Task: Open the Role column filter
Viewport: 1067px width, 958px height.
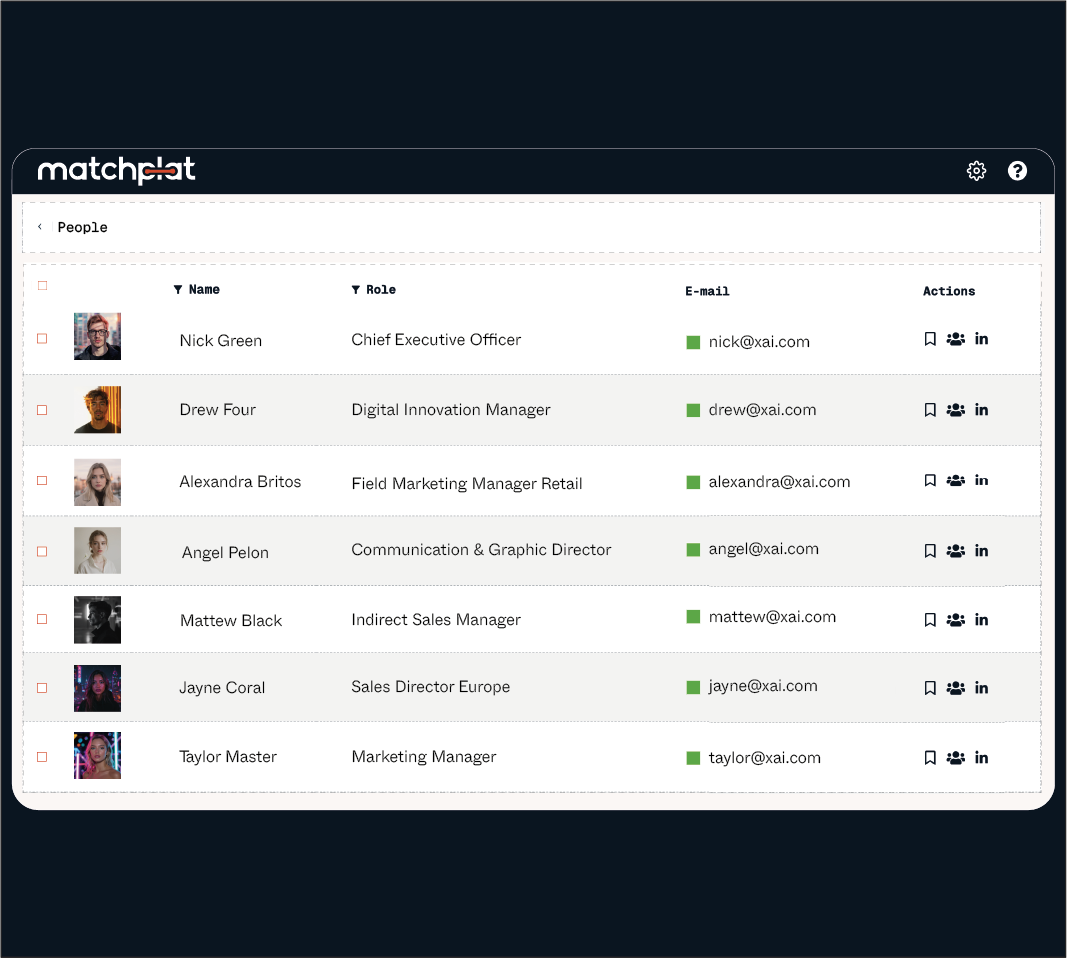Action: point(355,290)
